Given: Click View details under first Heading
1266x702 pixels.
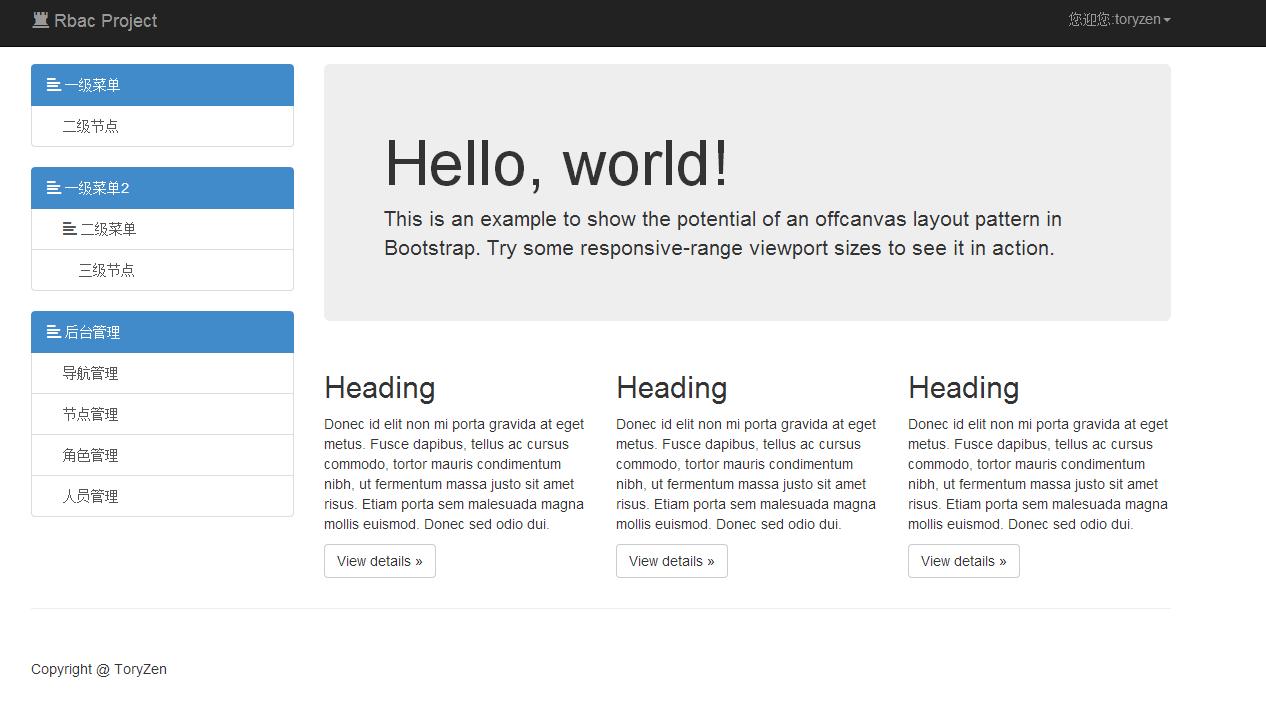Looking at the screenshot, I should (x=380, y=561).
